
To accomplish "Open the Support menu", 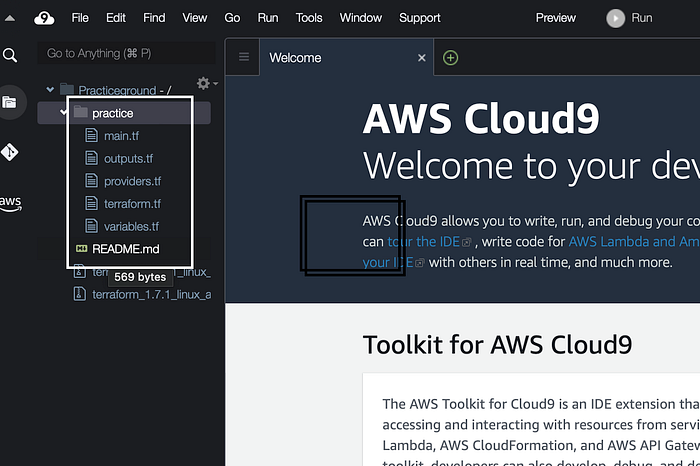I will (420, 18).
